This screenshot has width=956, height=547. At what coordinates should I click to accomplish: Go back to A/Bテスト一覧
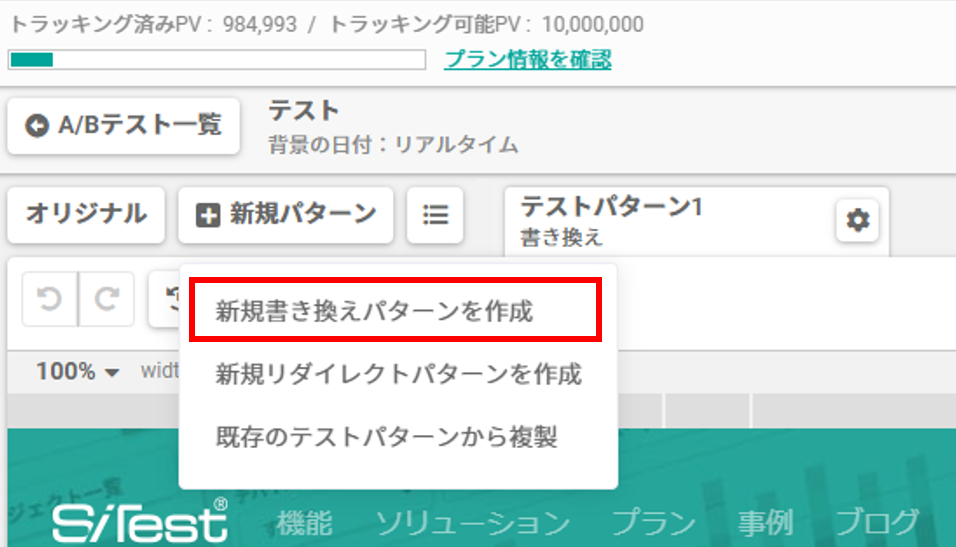(123, 126)
